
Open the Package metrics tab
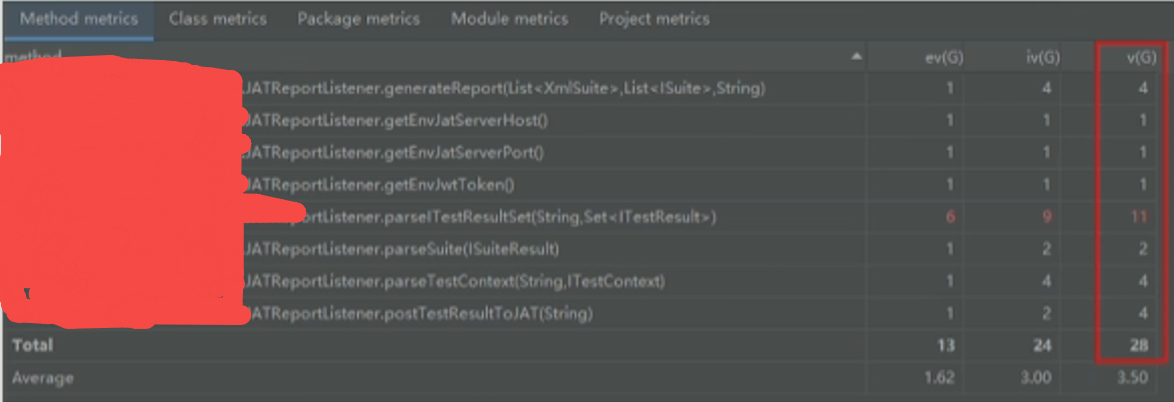(359, 19)
